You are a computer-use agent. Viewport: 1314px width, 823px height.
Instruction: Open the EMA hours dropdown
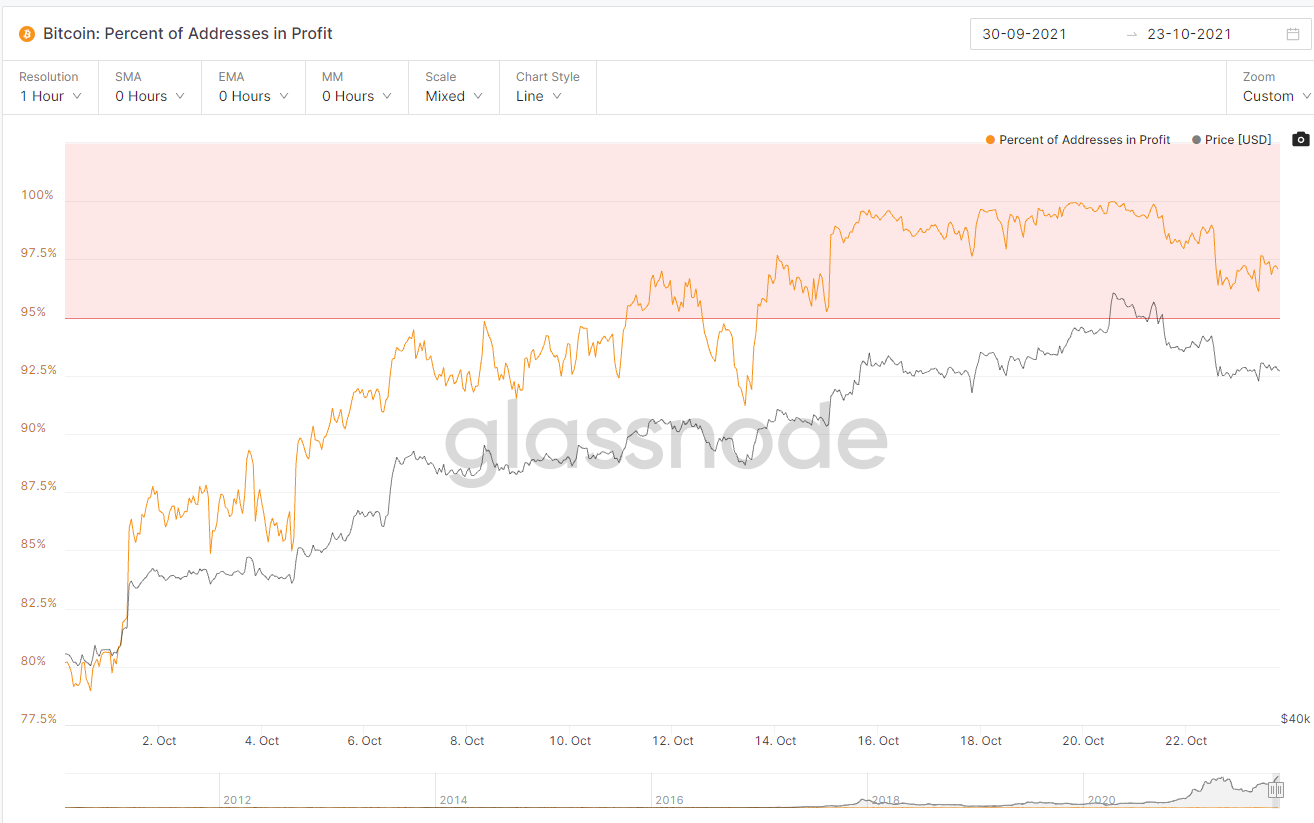pyautogui.click(x=253, y=96)
